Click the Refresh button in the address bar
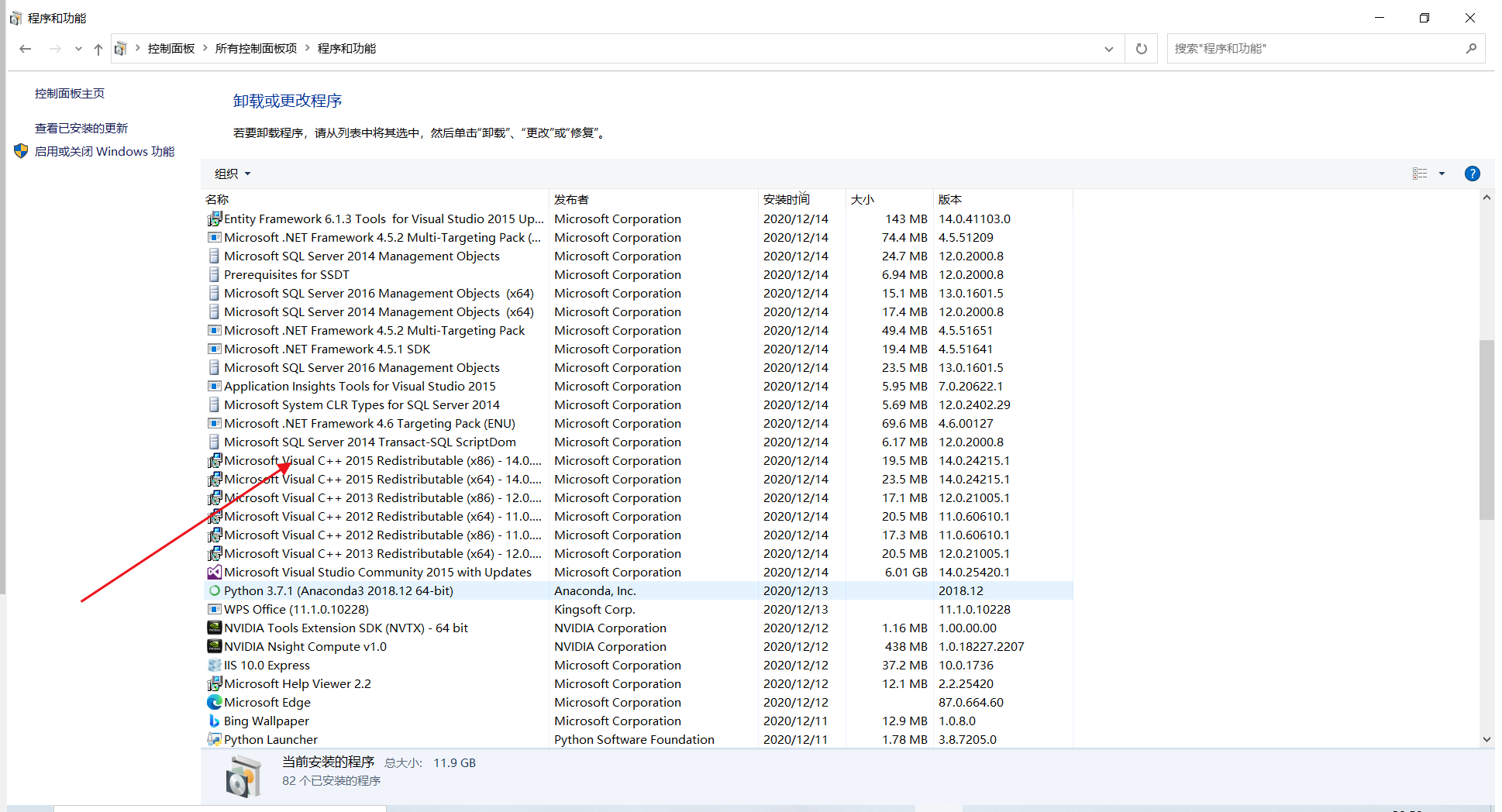This screenshot has width=1502, height=812. pyautogui.click(x=1142, y=49)
